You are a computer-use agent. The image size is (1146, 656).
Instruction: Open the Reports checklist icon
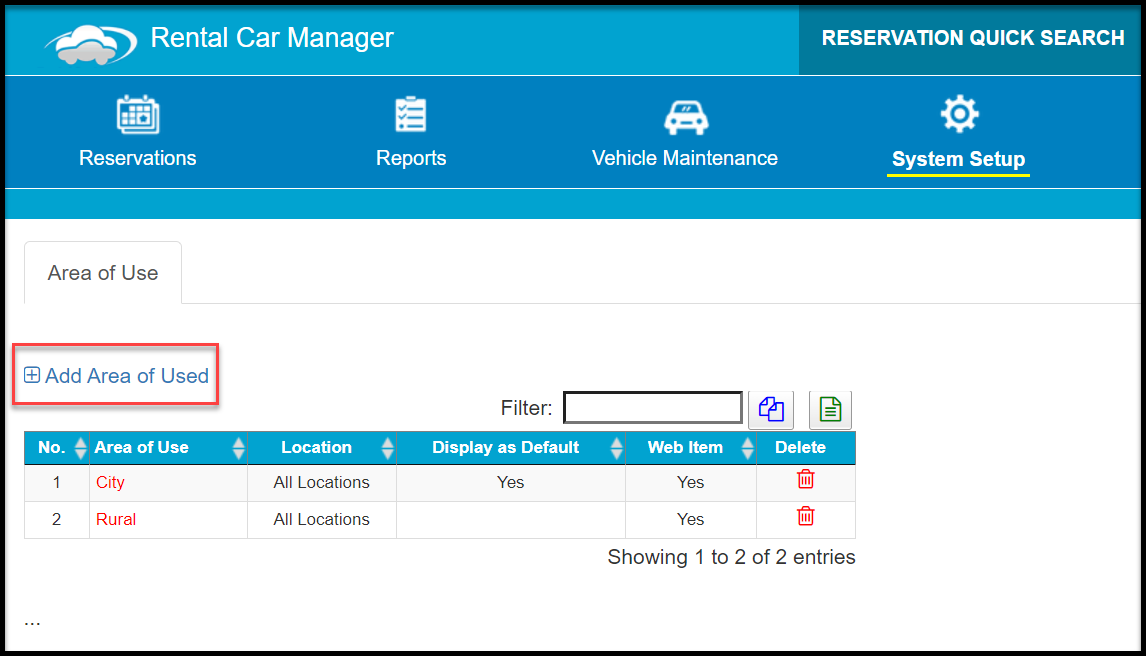pos(411,115)
